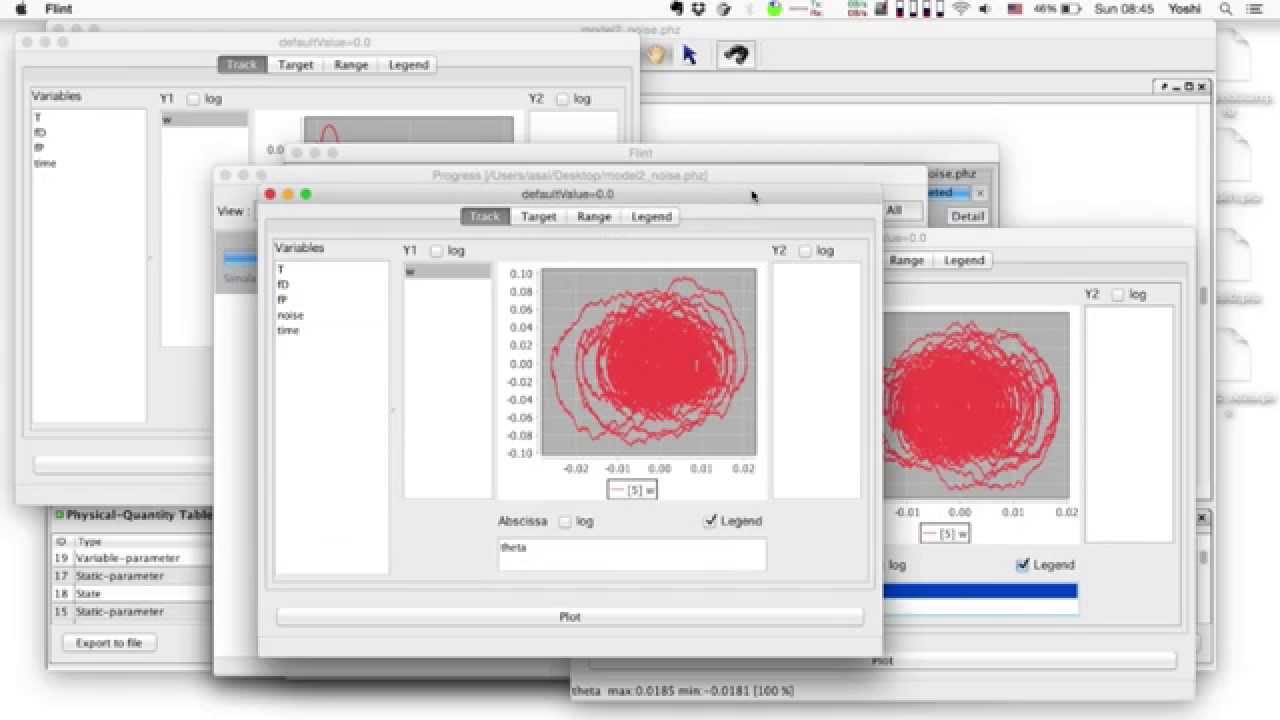
Task: Open Notification Center list icon
Action: 1256,9
